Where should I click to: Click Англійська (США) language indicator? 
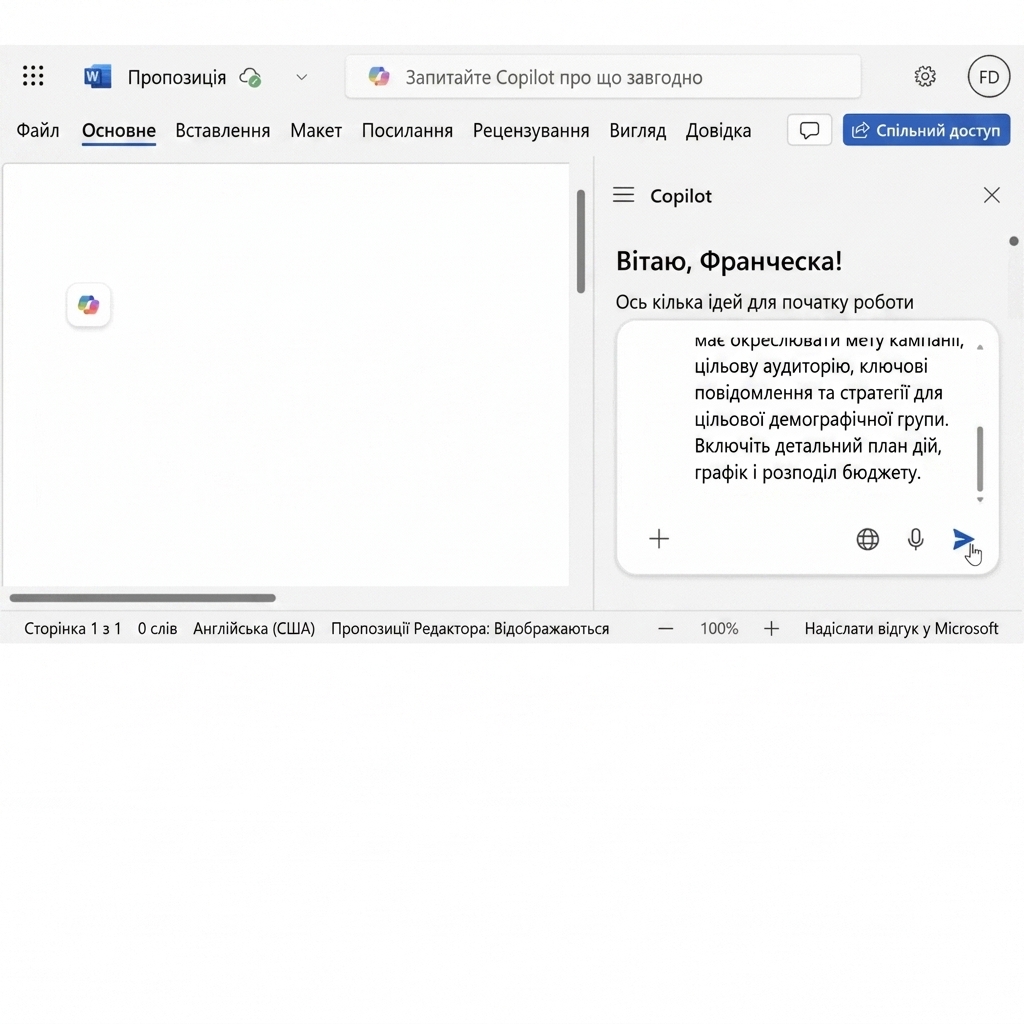point(254,628)
